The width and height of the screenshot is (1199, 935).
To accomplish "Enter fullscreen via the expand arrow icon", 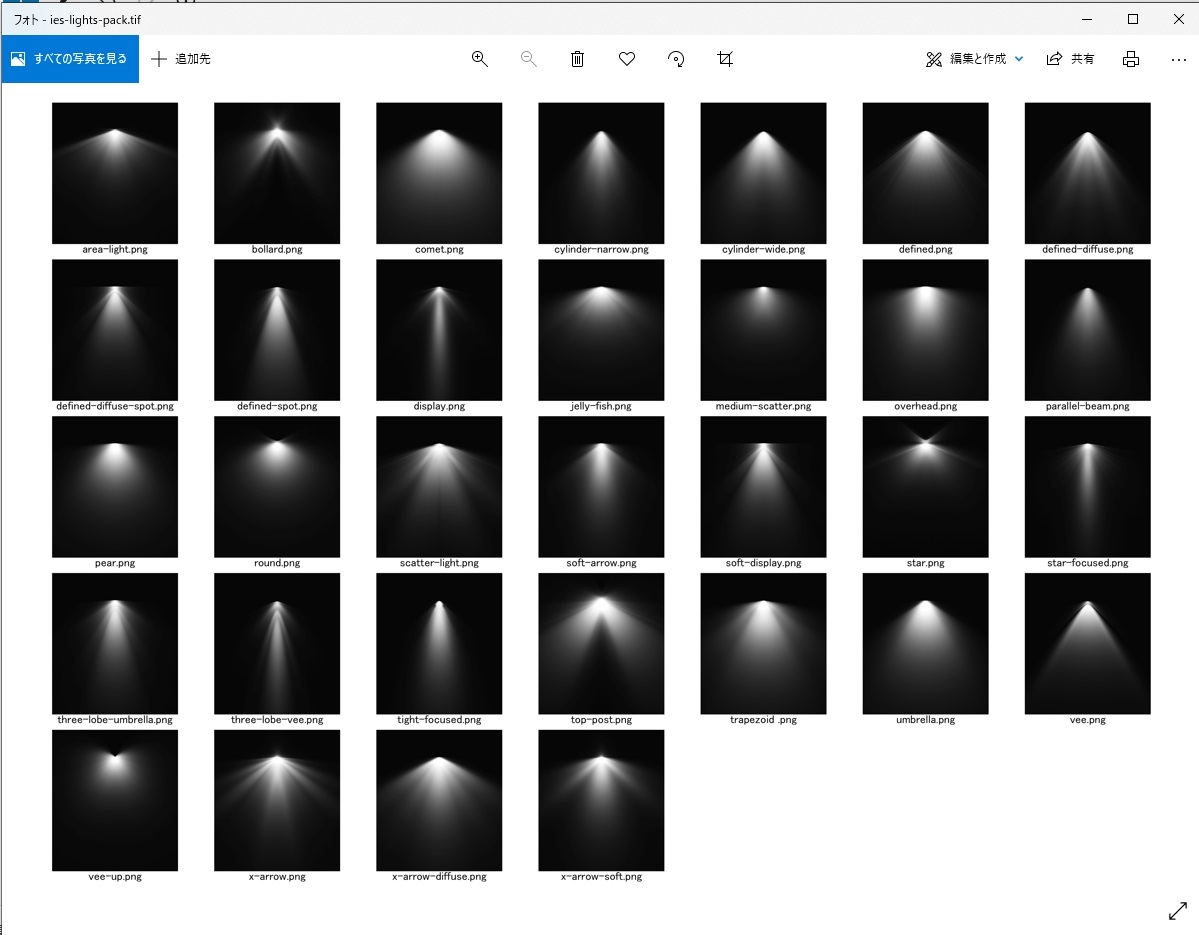I will pyautogui.click(x=1178, y=911).
